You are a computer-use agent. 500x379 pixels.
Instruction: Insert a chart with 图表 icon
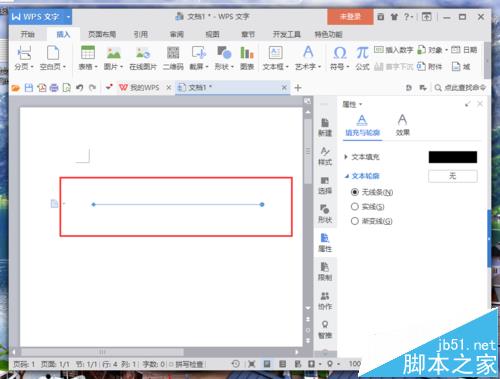[x=247, y=57]
